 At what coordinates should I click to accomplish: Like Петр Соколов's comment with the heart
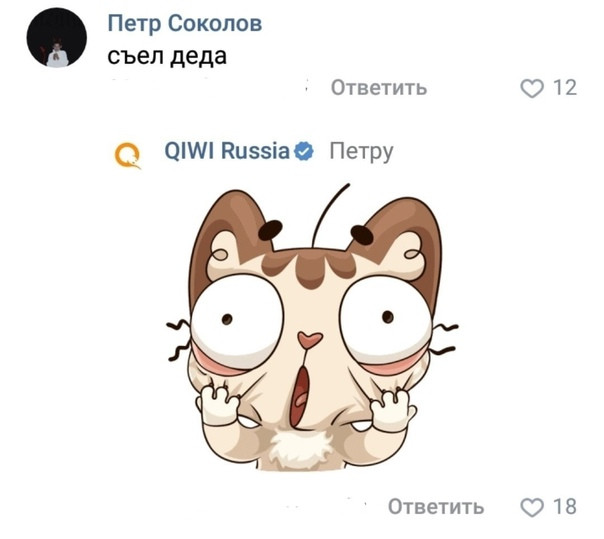532,88
